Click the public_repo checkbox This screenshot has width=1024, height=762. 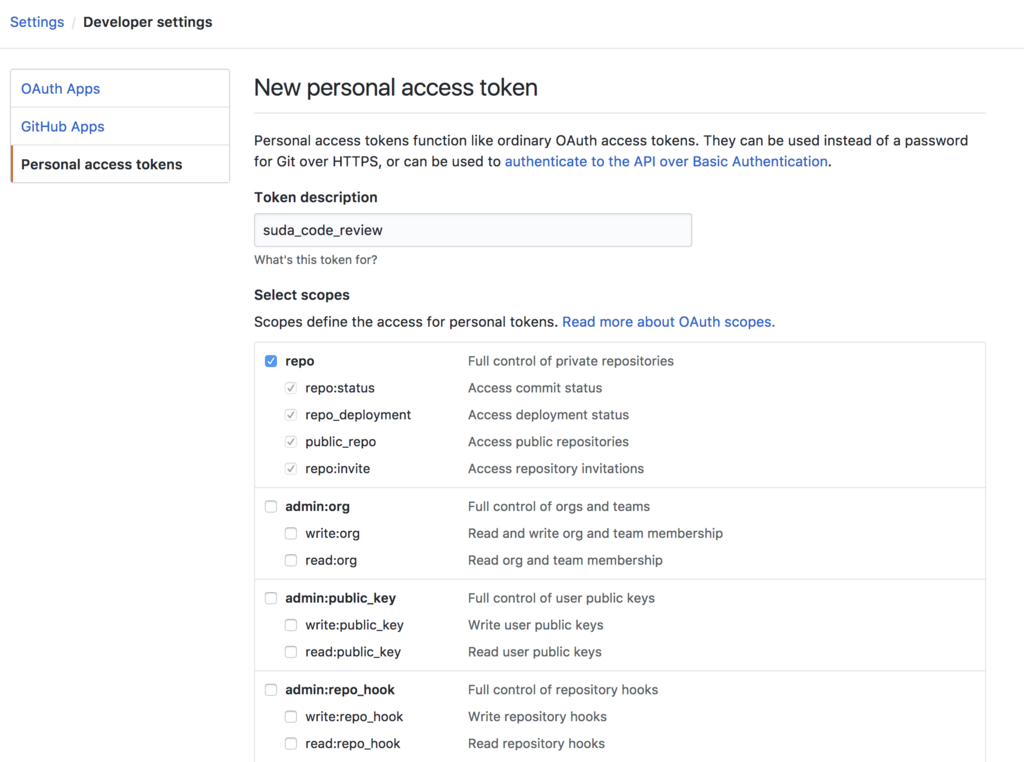coord(291,442)
